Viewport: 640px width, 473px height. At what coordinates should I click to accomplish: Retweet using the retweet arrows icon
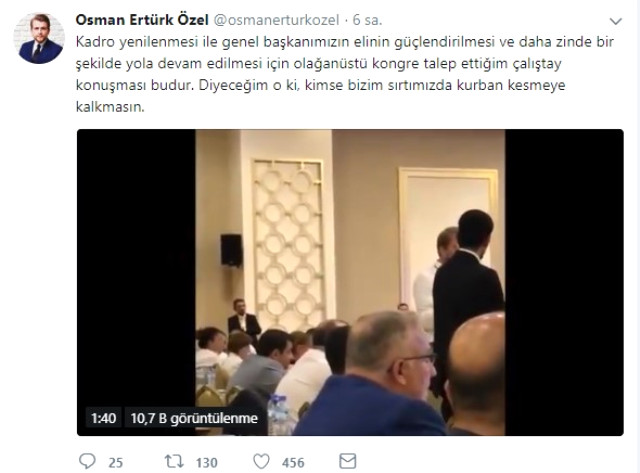coord(174,462)
